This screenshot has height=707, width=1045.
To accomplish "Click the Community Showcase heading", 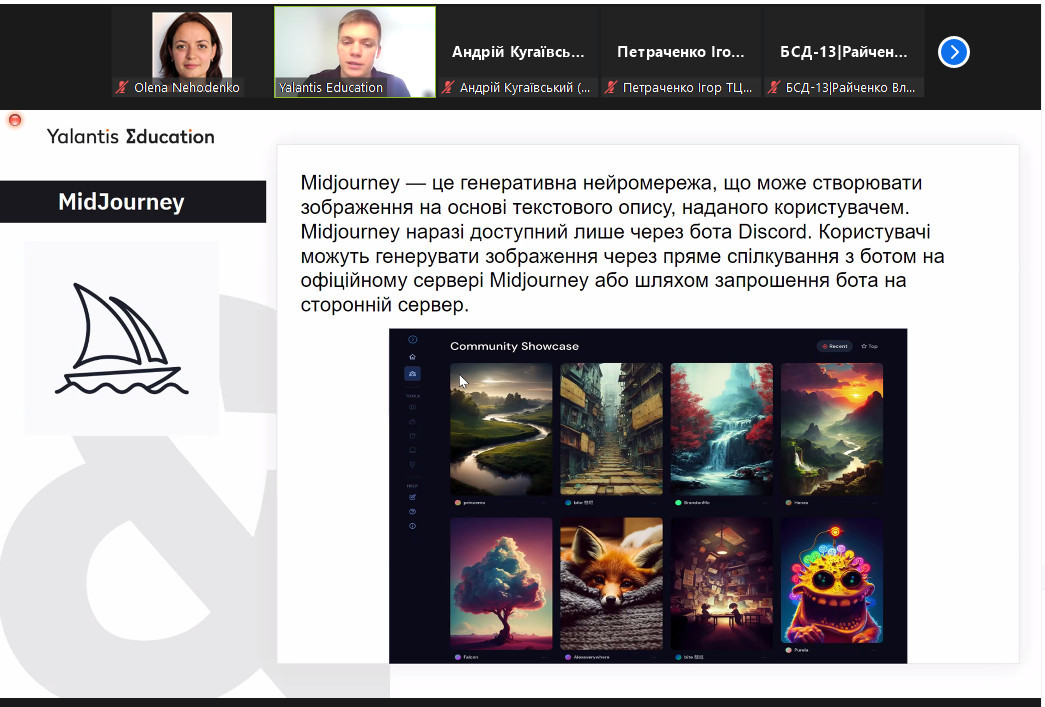I will coord(515,346).
